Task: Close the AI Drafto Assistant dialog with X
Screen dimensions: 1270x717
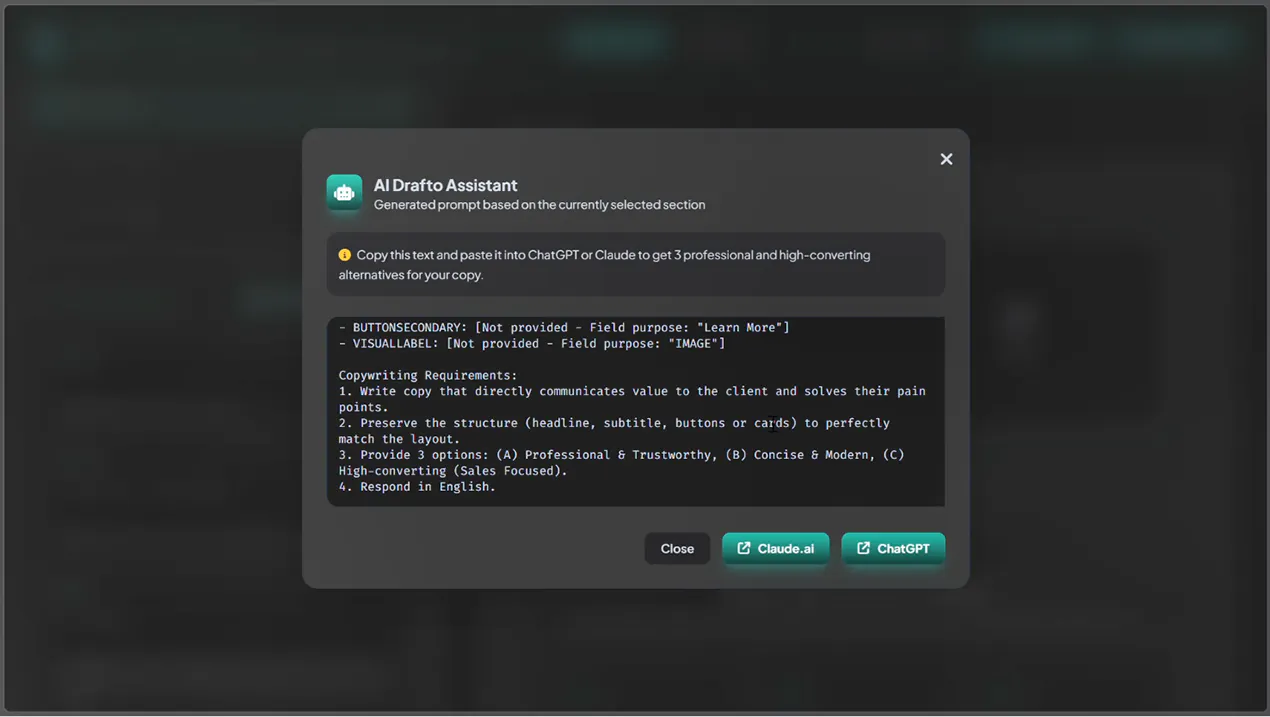Action: [946, 159]
